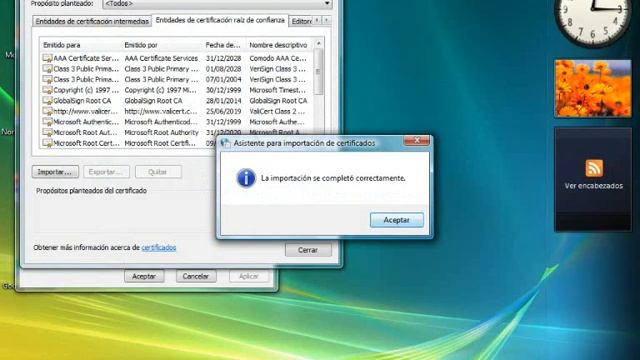Click the left tab scroll arrow
This screenshot has height=360, width=640.
pyautogui.click(x=318, y=20)
